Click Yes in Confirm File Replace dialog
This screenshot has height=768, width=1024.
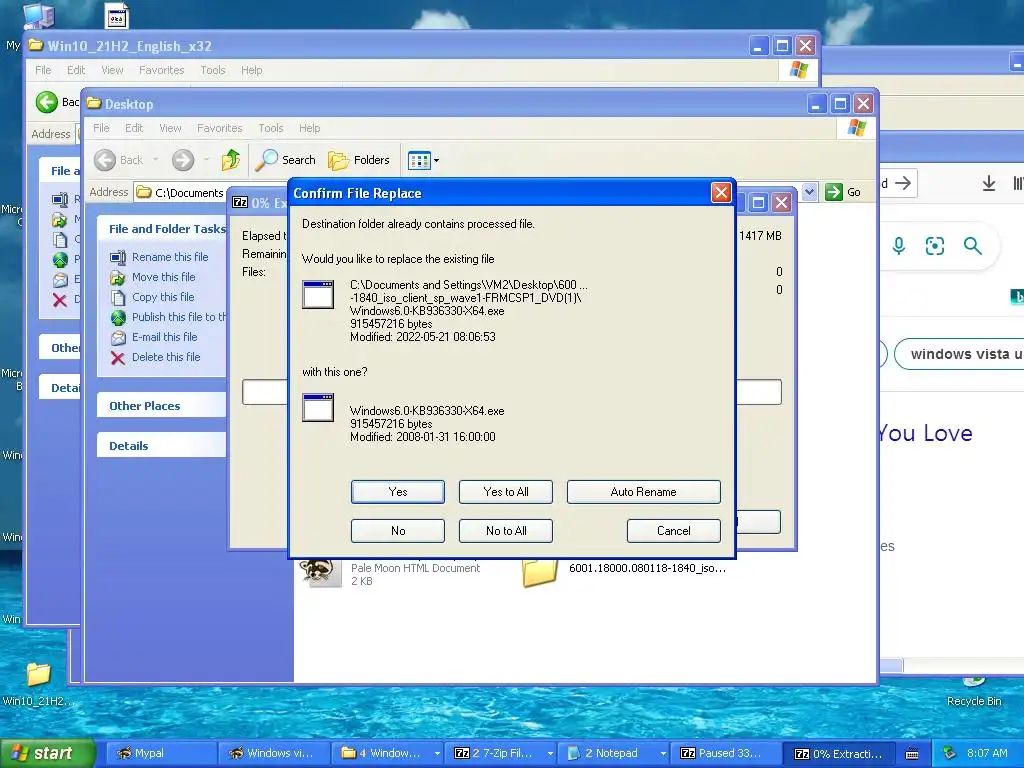pyautogui.click(x=397, y=492)
